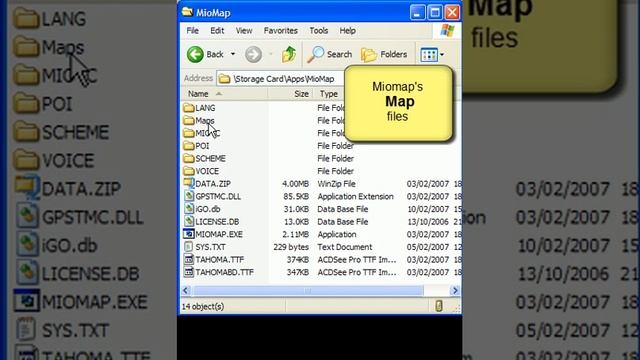Sort files by the Type column

tap(329, 94)
